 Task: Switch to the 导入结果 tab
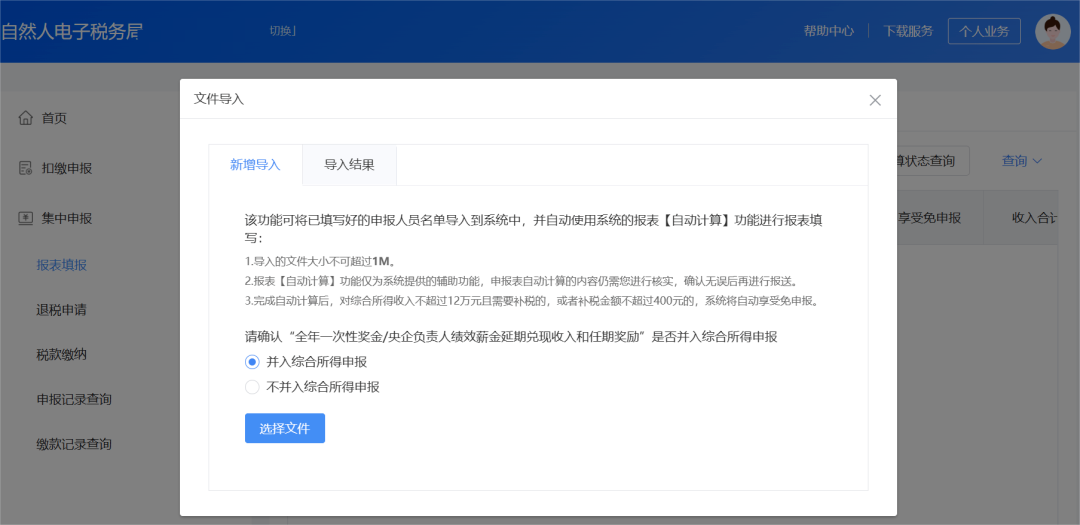349,165
